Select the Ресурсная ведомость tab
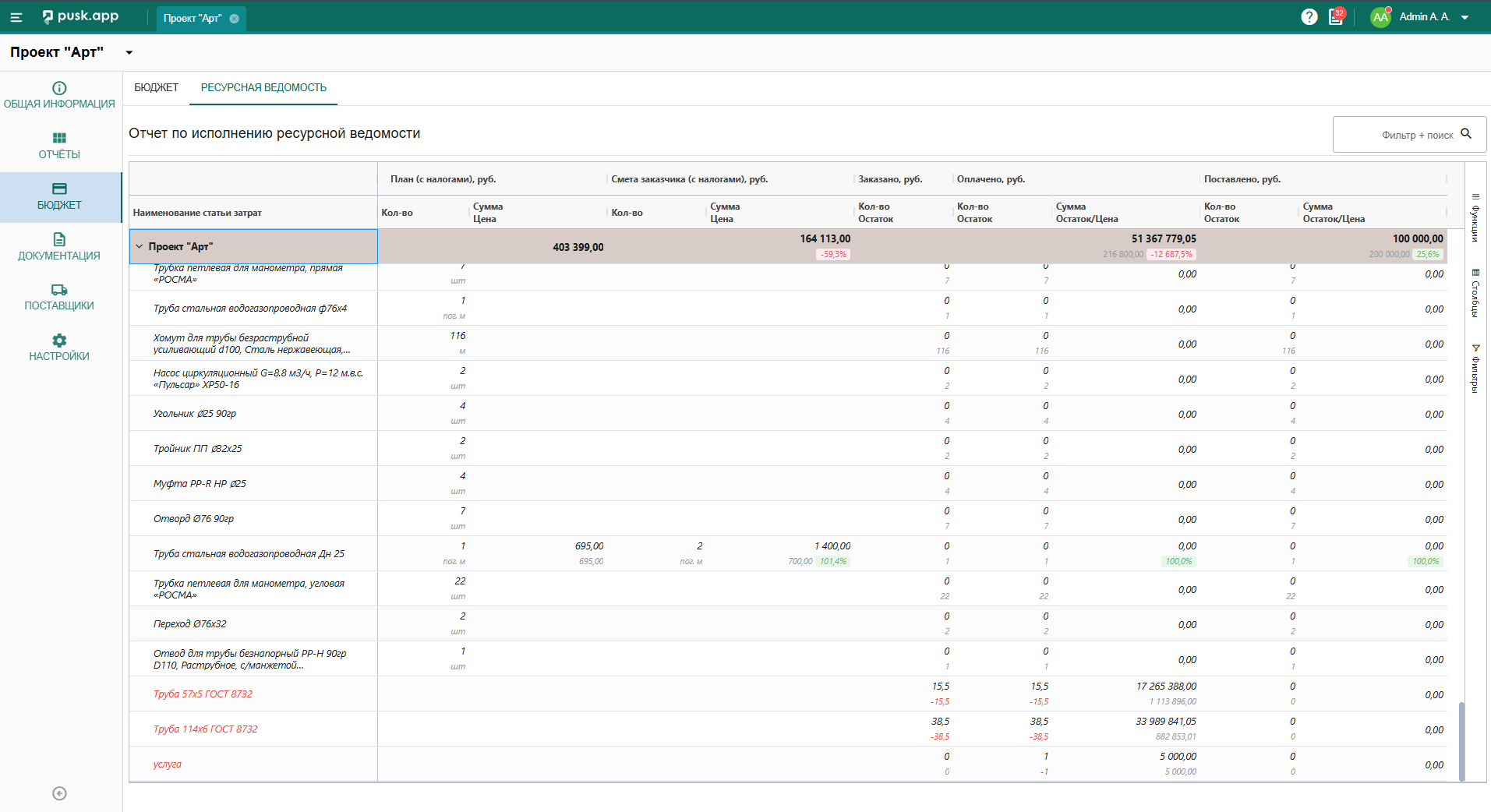1491x812 pixels. (x=263, y=88)
